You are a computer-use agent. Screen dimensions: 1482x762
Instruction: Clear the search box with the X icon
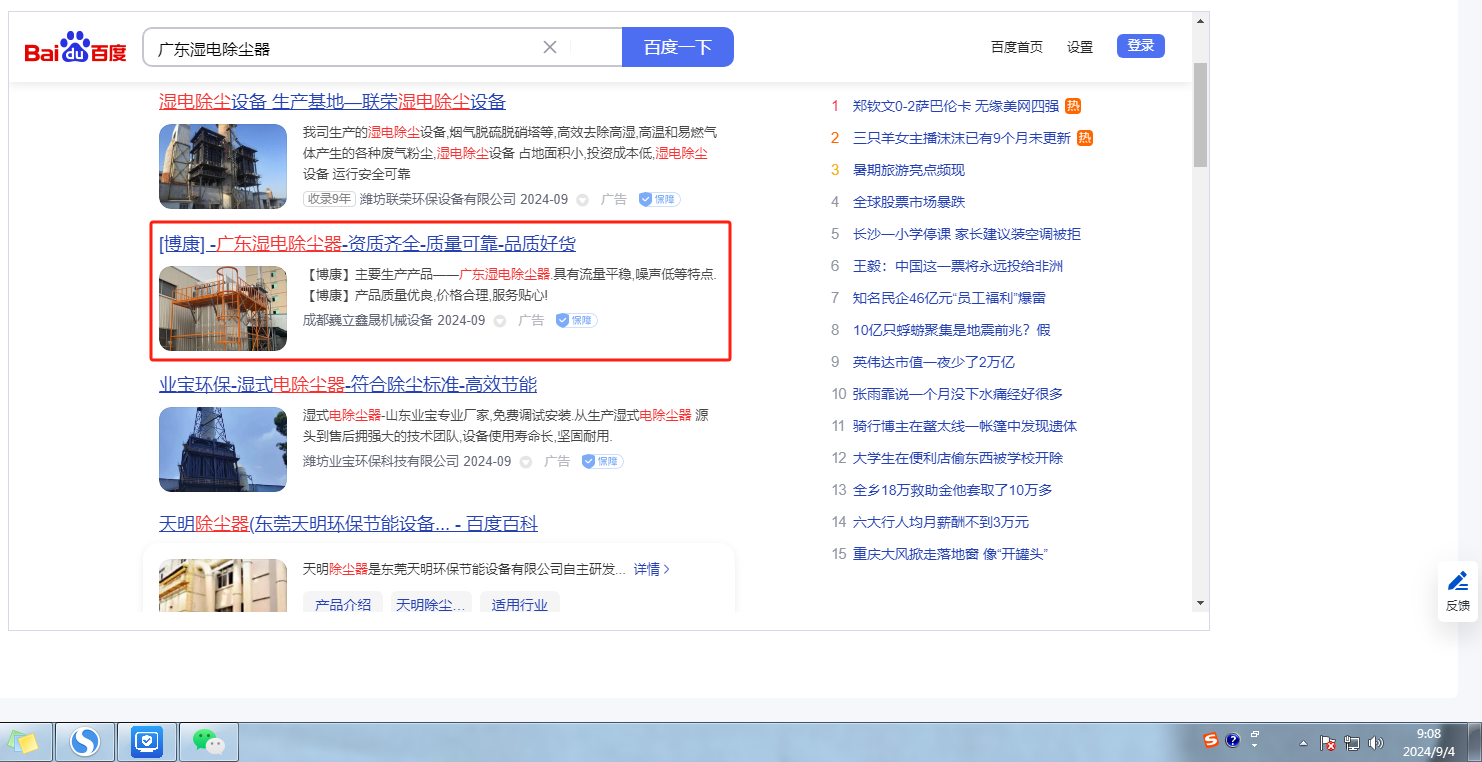point(549,47)
